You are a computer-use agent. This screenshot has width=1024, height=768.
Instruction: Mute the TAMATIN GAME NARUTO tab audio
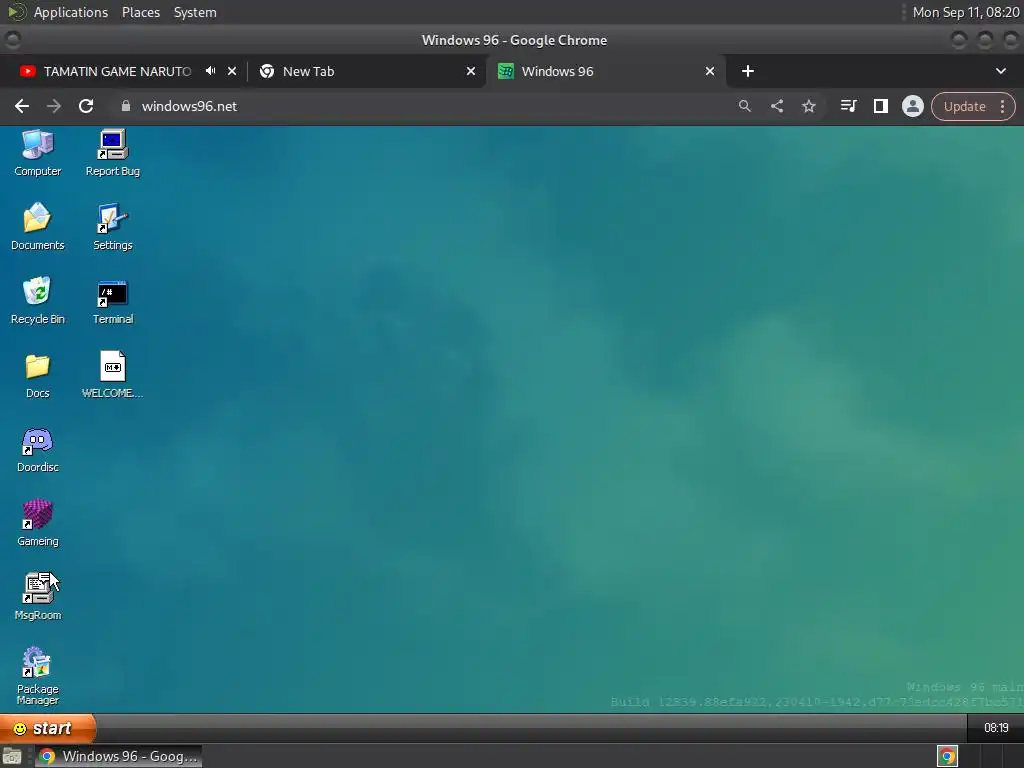[x=210, y=71]
